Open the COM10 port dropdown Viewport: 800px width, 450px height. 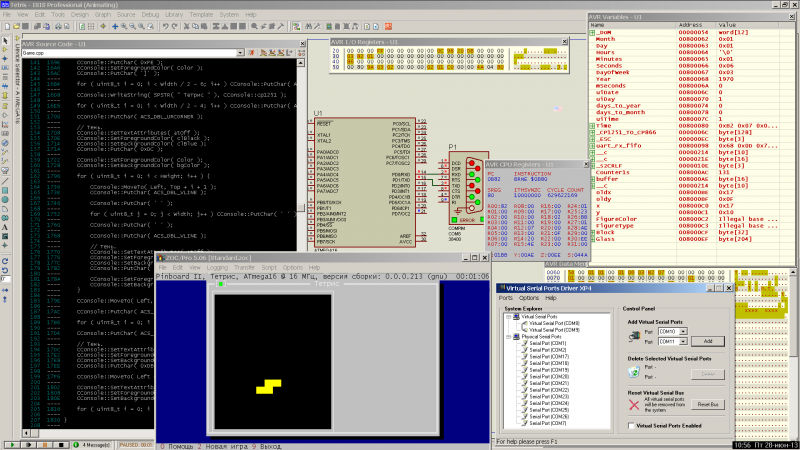tap(683, 330)
